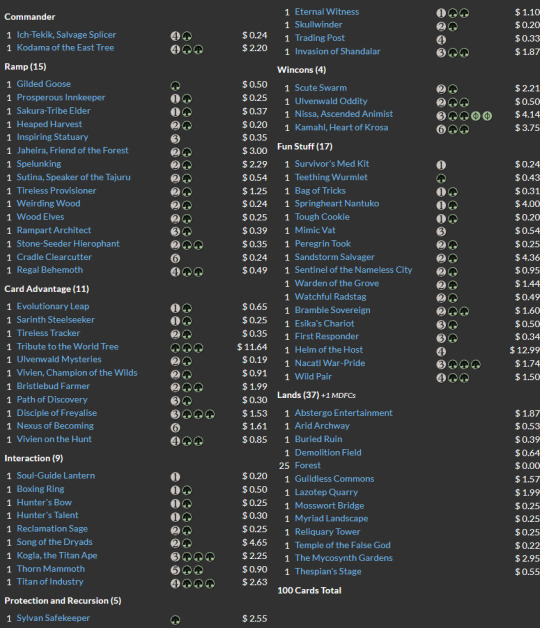Open the Song of the Dryads card link

click(54, 542)
